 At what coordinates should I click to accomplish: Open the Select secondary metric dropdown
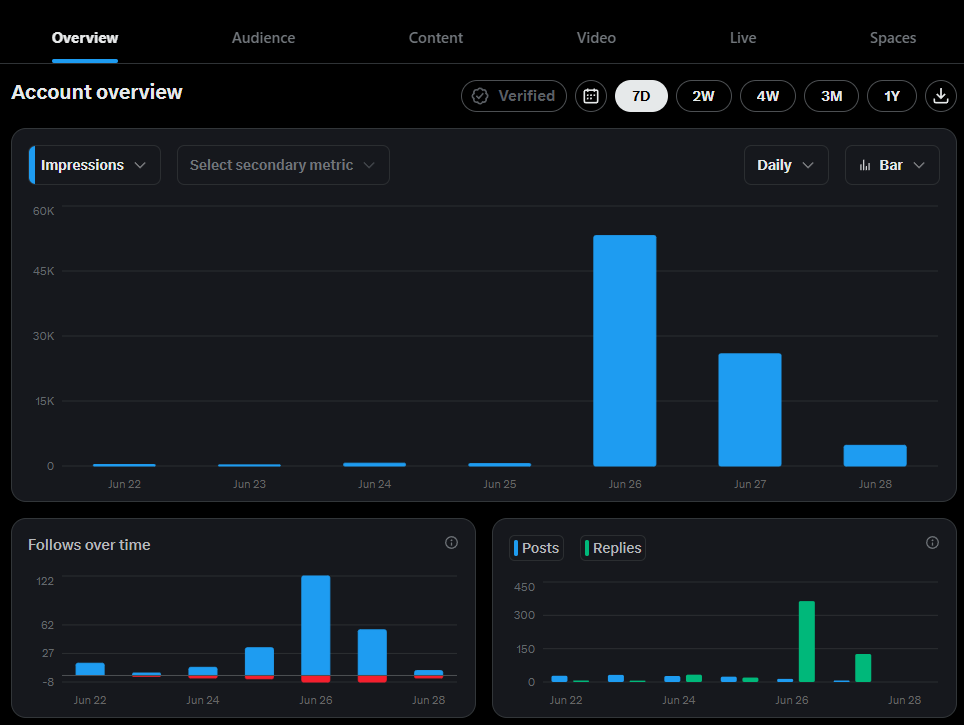283,165
